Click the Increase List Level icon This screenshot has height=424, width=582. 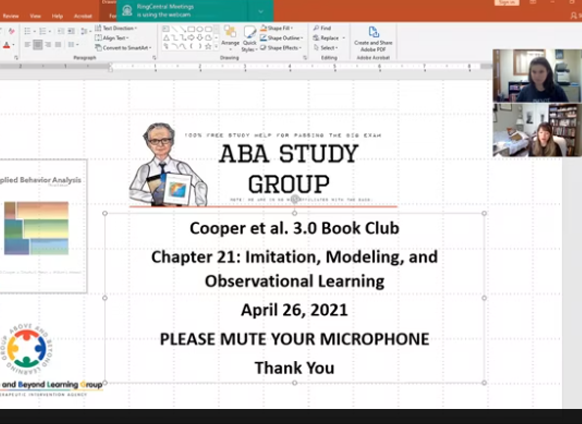click(x=71, y=31)
